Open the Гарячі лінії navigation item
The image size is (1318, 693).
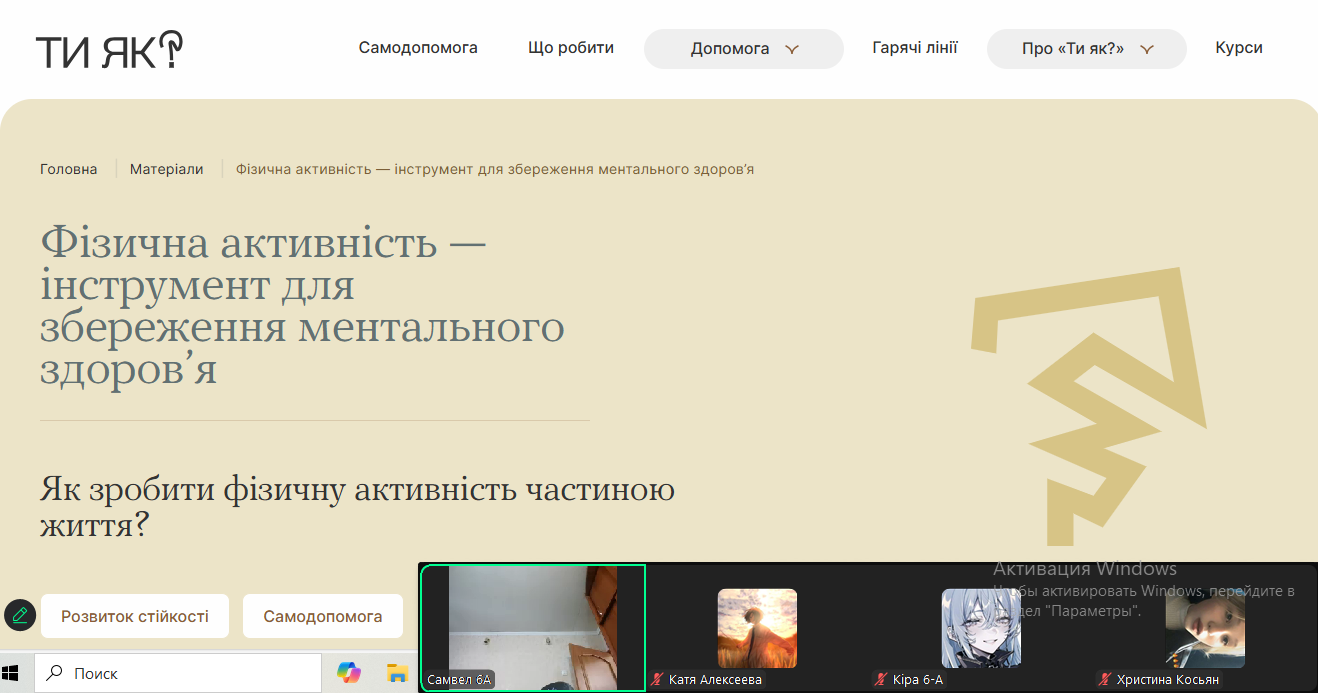pyautogui.click(x=915, y=47)
